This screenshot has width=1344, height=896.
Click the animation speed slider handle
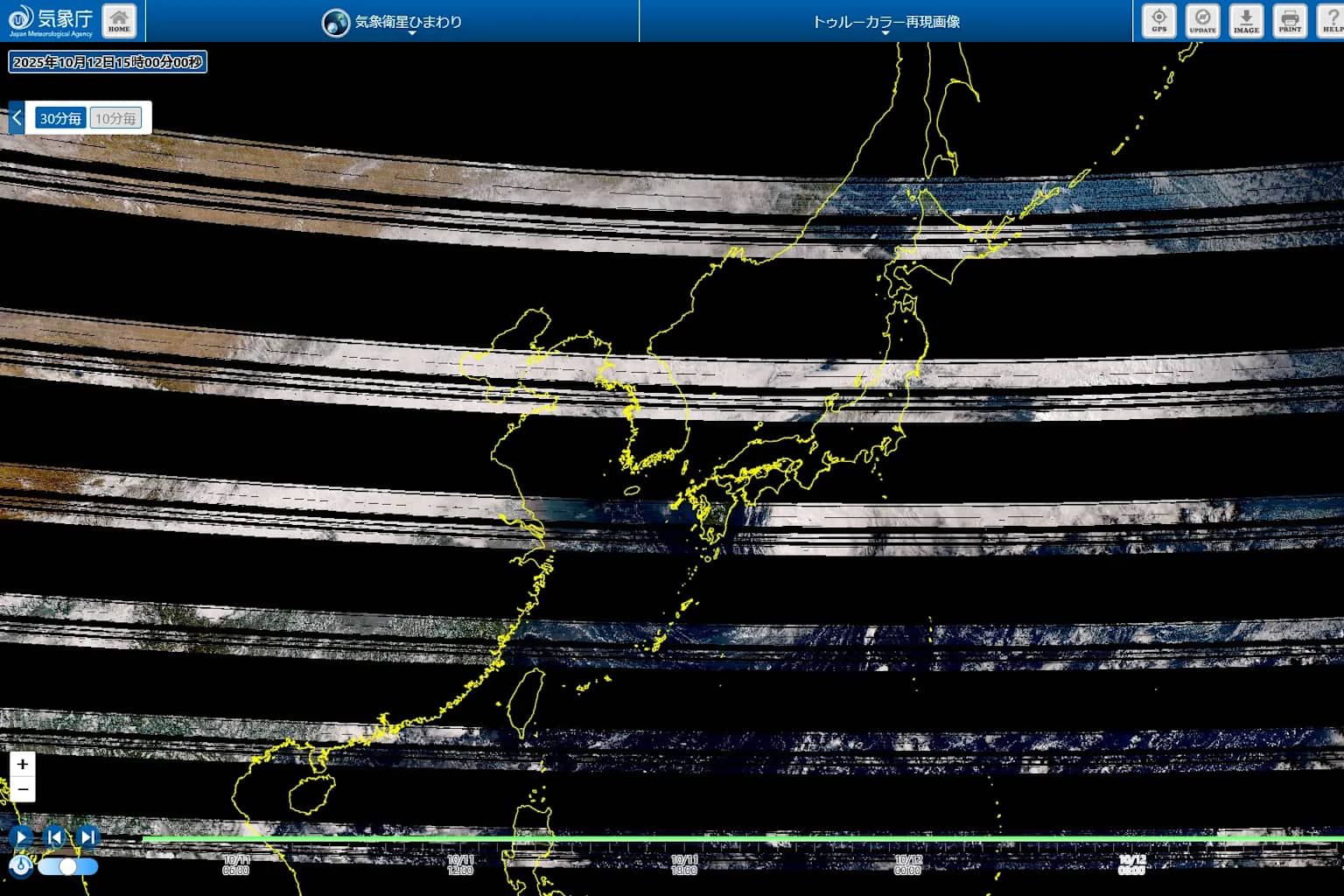coord(67,866)
